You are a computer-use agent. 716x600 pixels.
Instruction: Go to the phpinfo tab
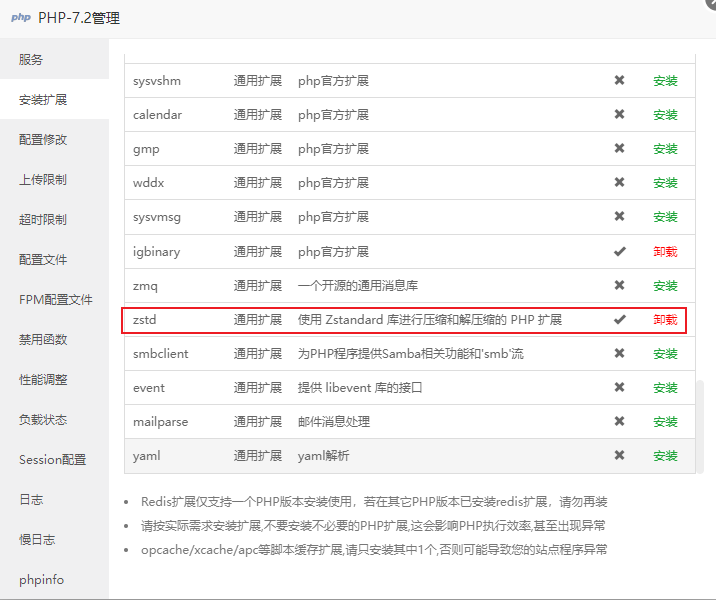point(40,580)
